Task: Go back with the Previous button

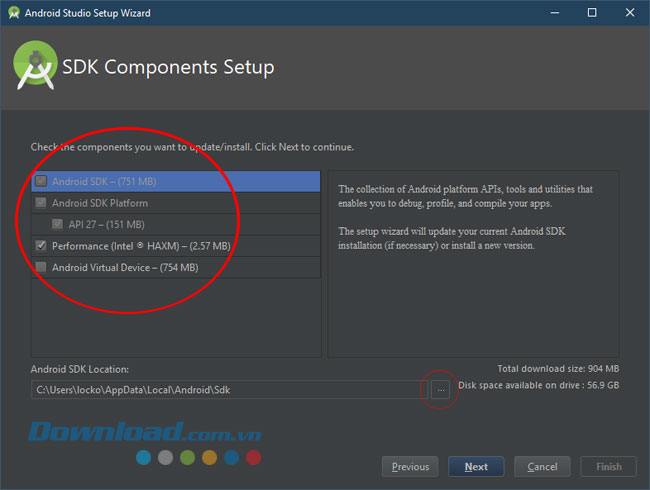Action: (x=410, y=467)
